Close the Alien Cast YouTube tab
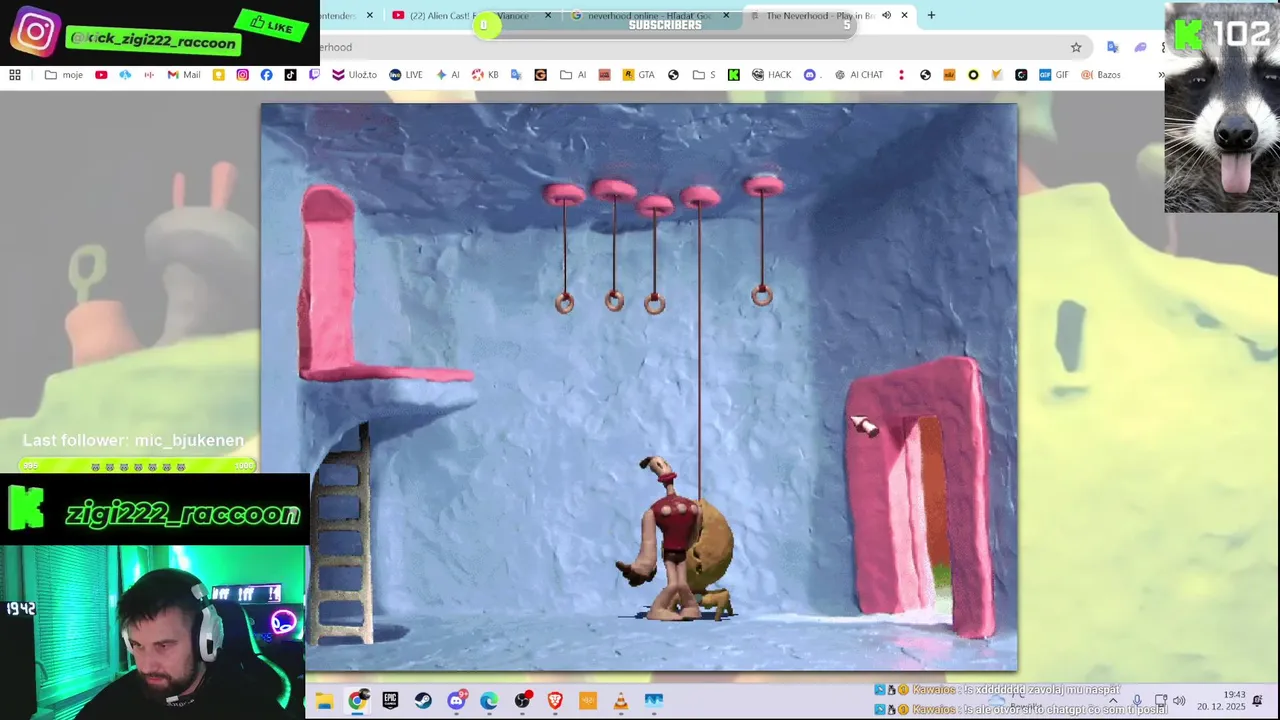The image size is (1280, 720). (549, 15)
